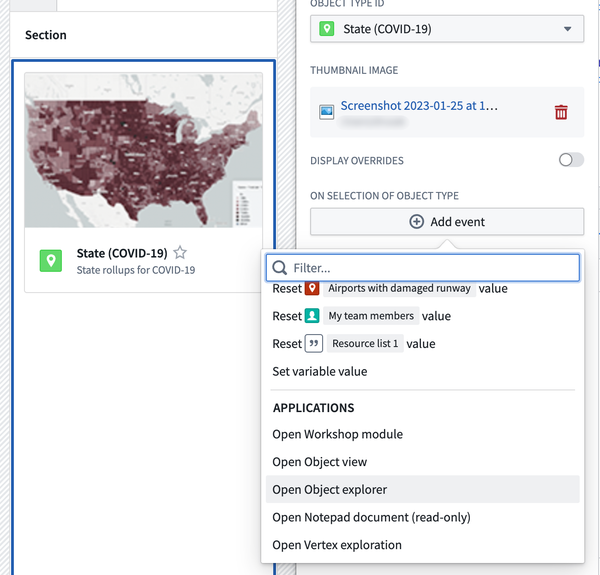Click the dropdown arrow in Object Type ID

pyautogui.click(x=567, y=29)
